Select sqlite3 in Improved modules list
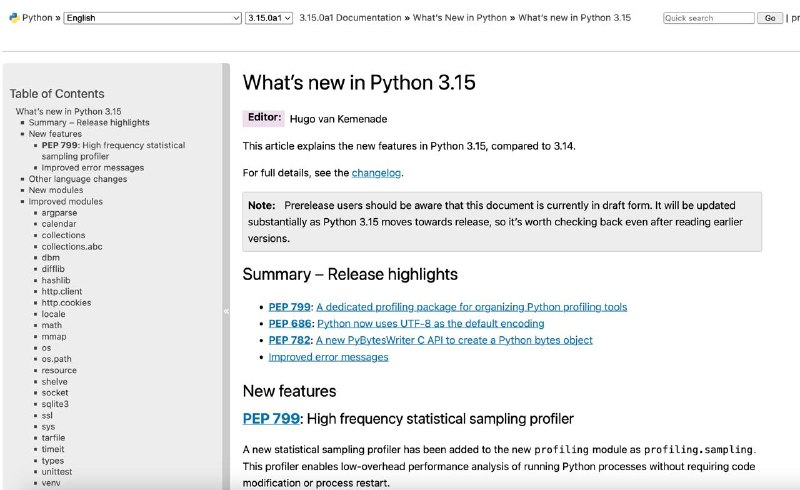 pos(55,404)
